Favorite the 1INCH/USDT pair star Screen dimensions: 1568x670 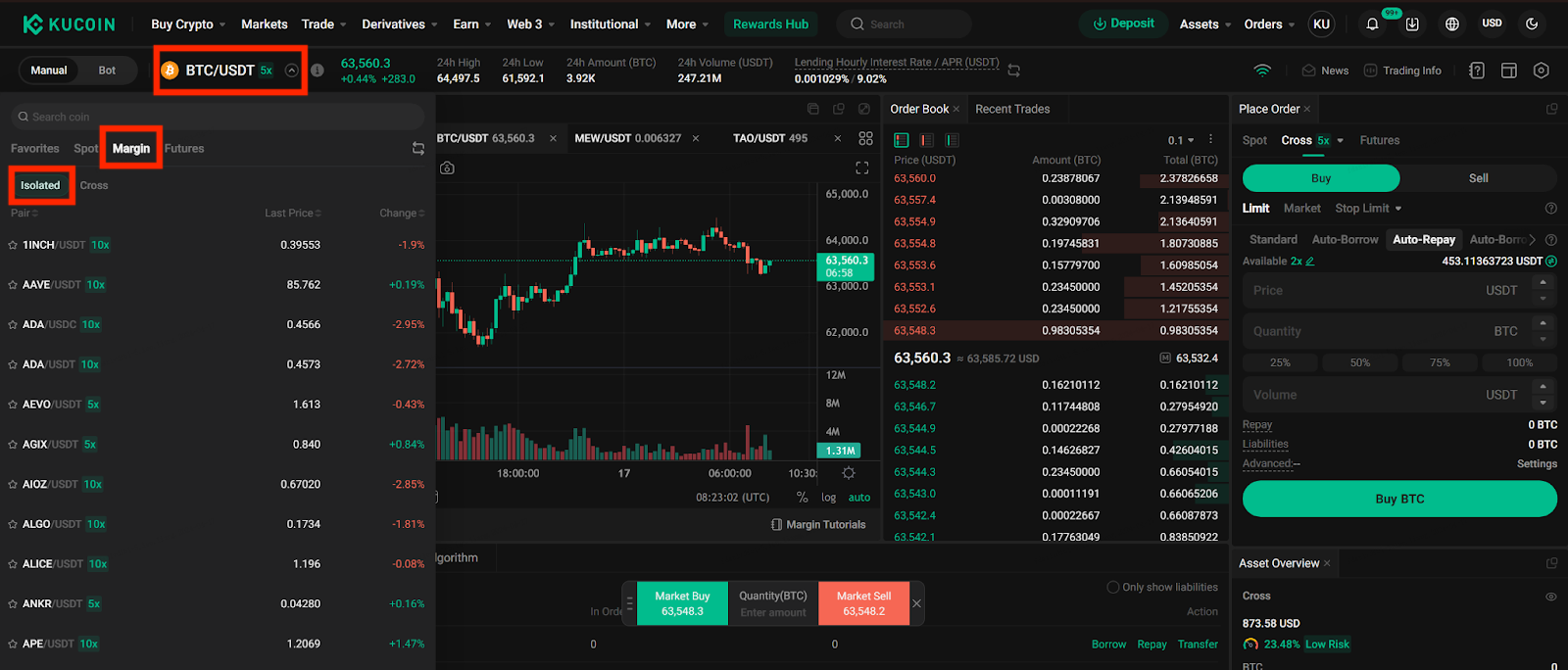click(x=13, y=245)
